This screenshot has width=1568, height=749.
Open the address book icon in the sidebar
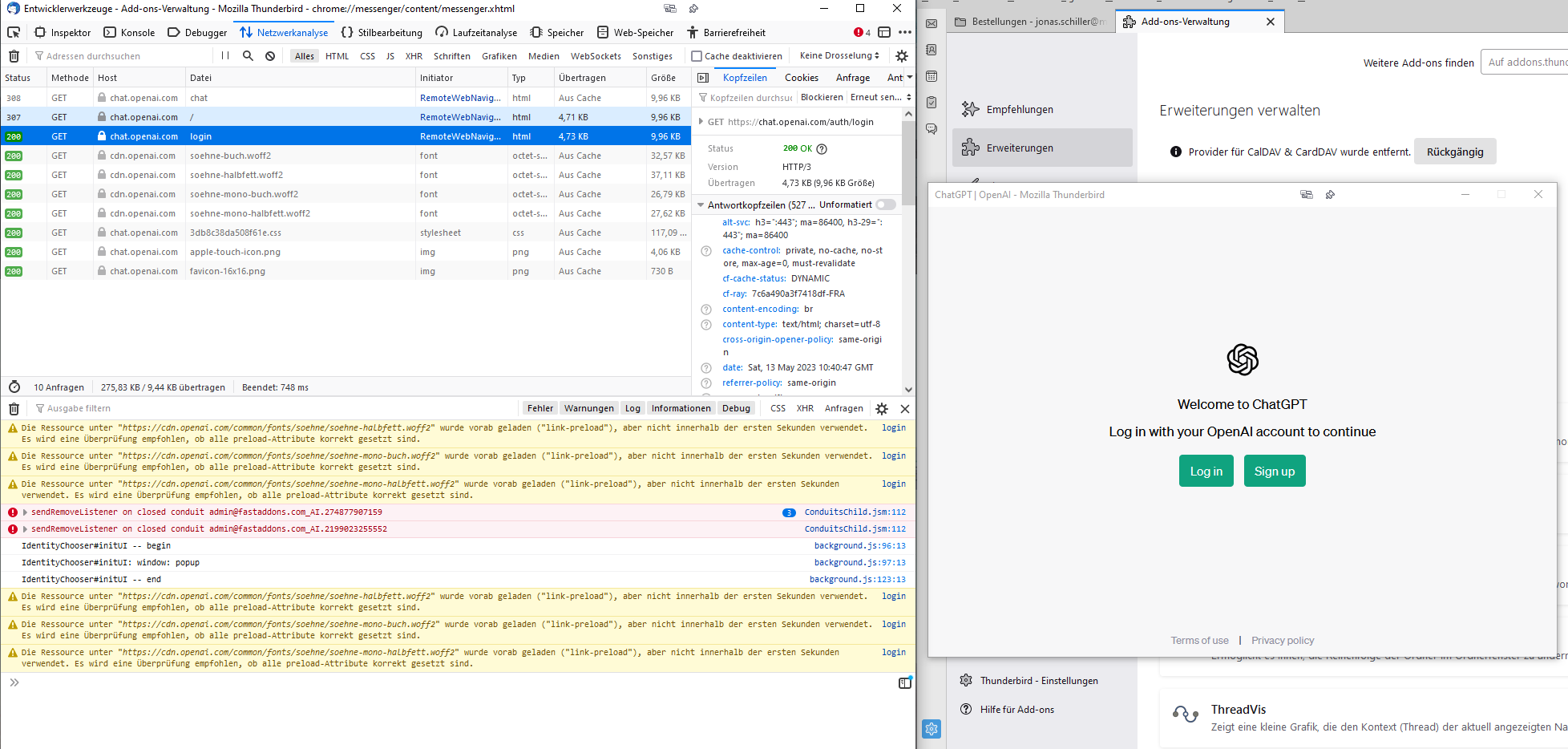tap(931, 50)
